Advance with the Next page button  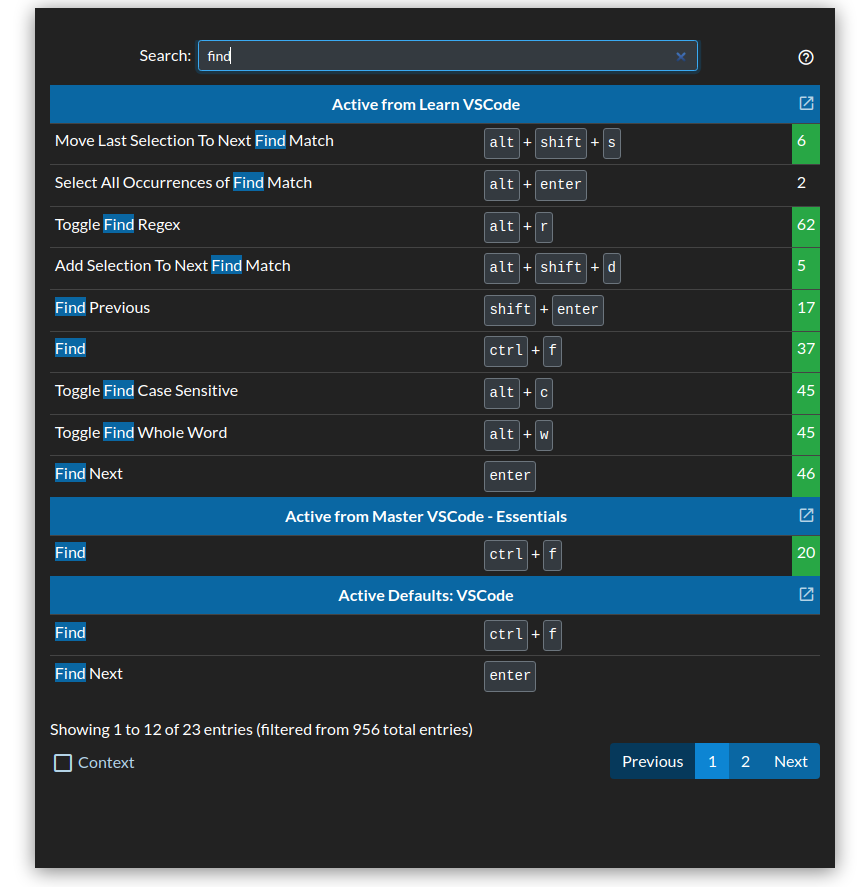pyautogui.click(x=791, y=761)
